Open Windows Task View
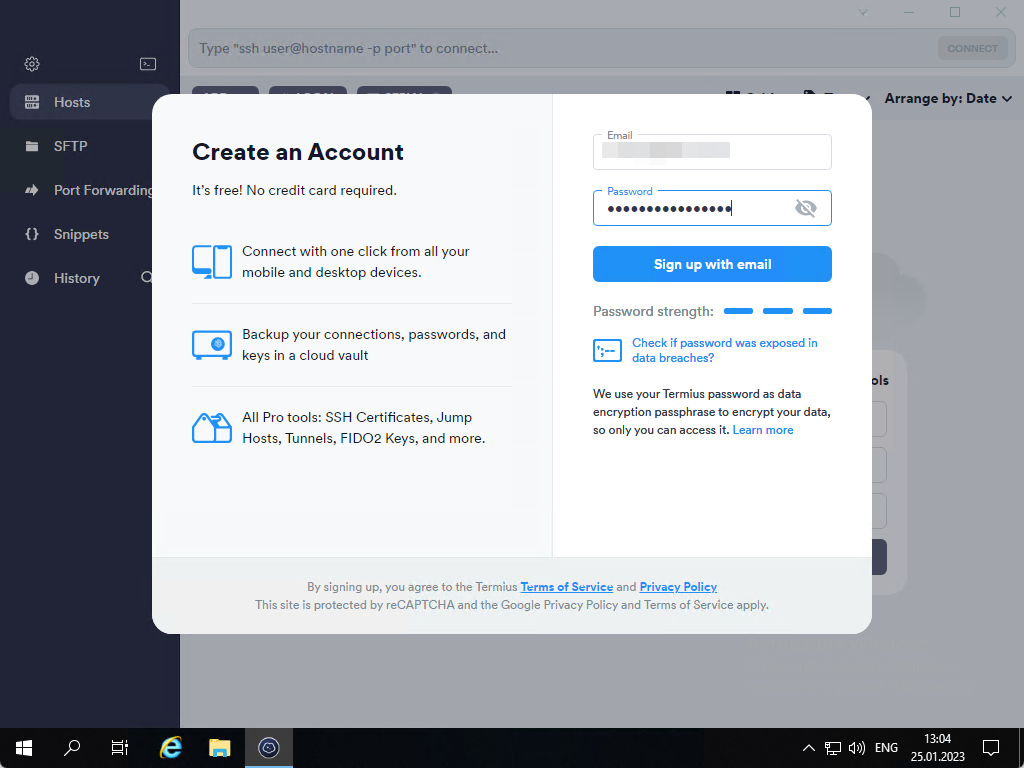Screen dimensions: 1024x768 (120, 747)
